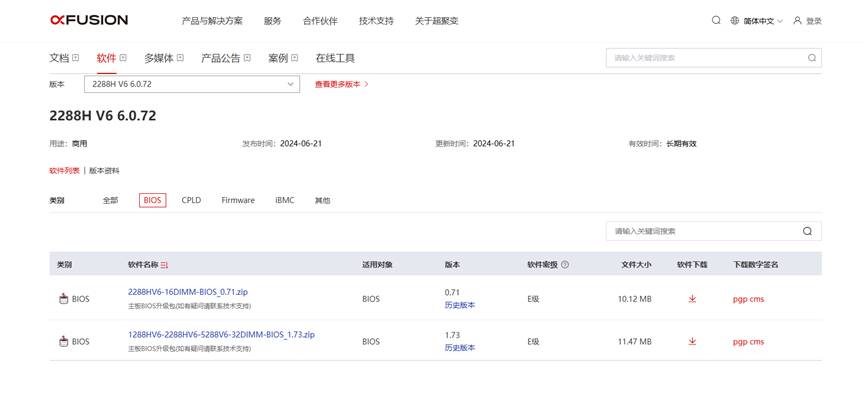Switch to 文档 tab
The image size is (865, 399).
tap(59, 58)
